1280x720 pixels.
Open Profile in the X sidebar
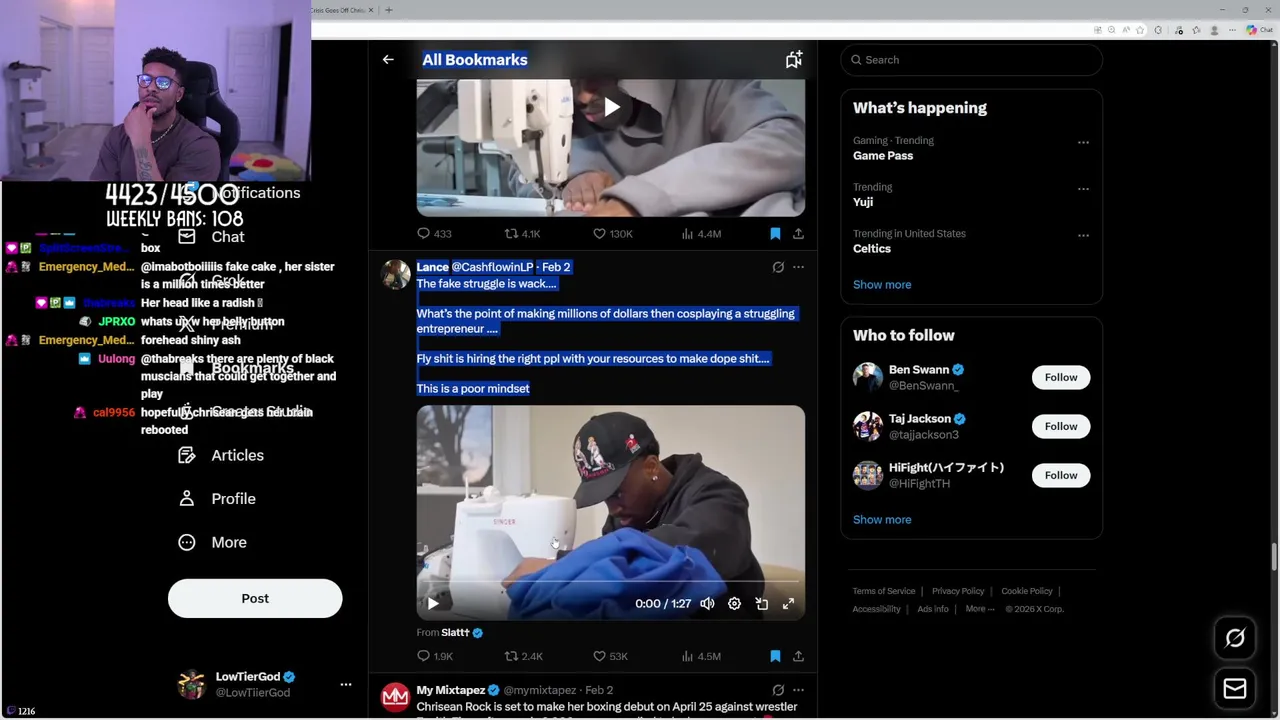[217, 499]
